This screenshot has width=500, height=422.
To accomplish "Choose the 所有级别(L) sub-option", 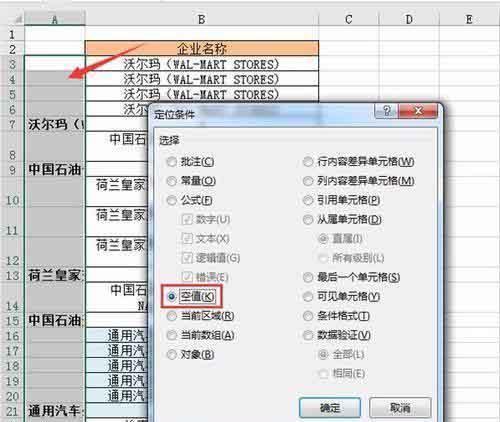I will (323, 258).
